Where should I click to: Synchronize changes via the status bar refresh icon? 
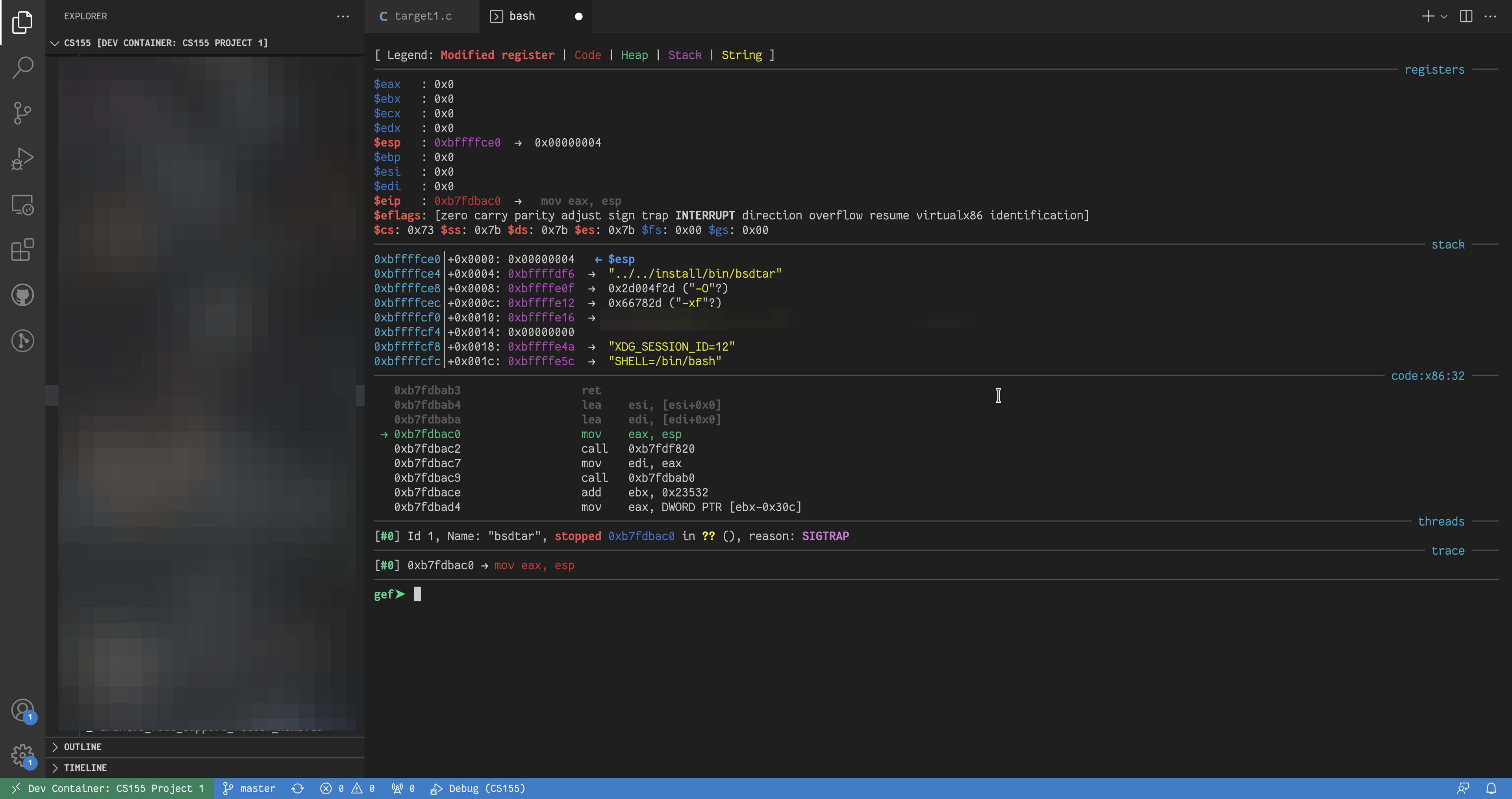298,788
